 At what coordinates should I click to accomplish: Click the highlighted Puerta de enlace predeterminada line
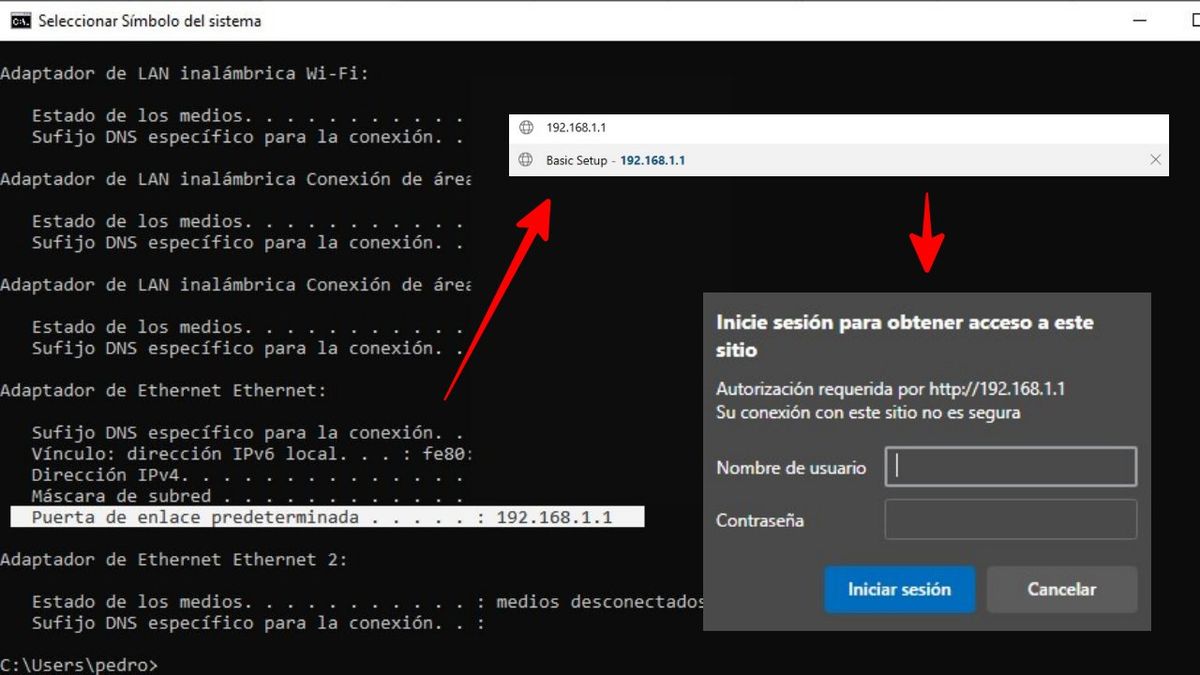pos(320,517)
